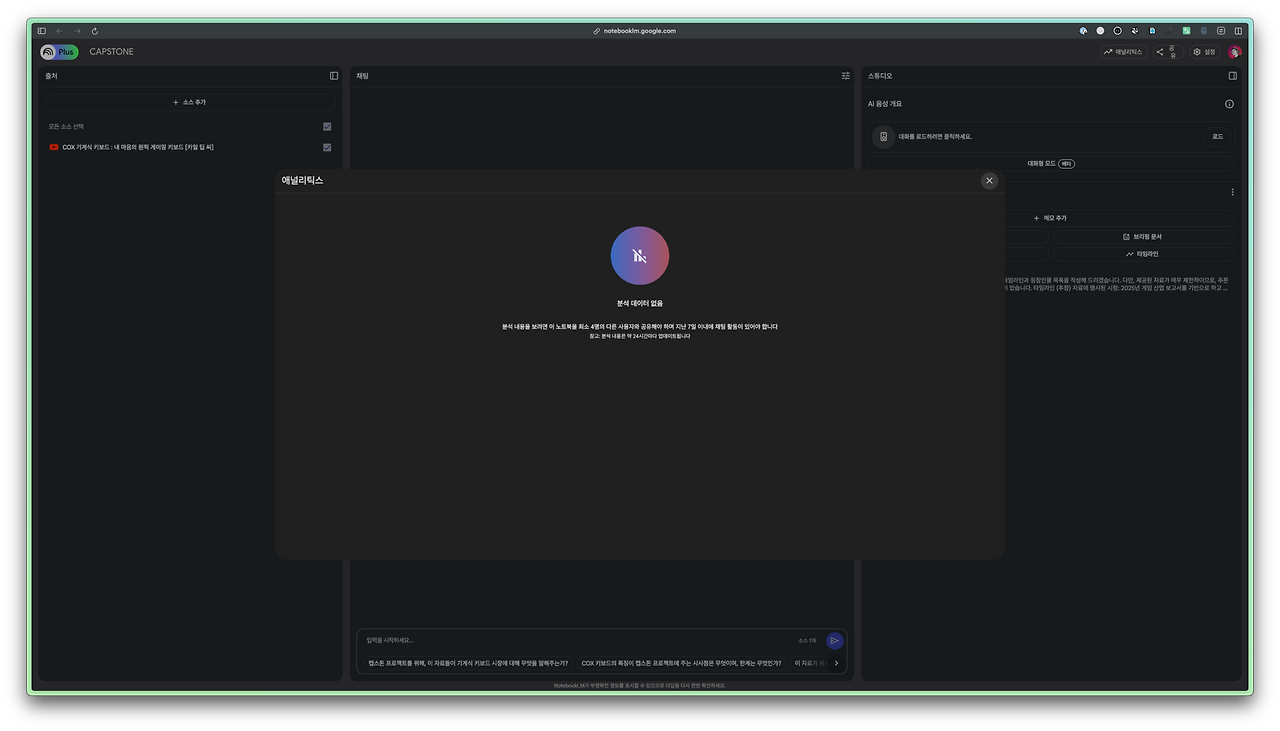This screenshot has height=731, width=1280.
Task: Click the 로드 load button
Action: pos(1217,137)
